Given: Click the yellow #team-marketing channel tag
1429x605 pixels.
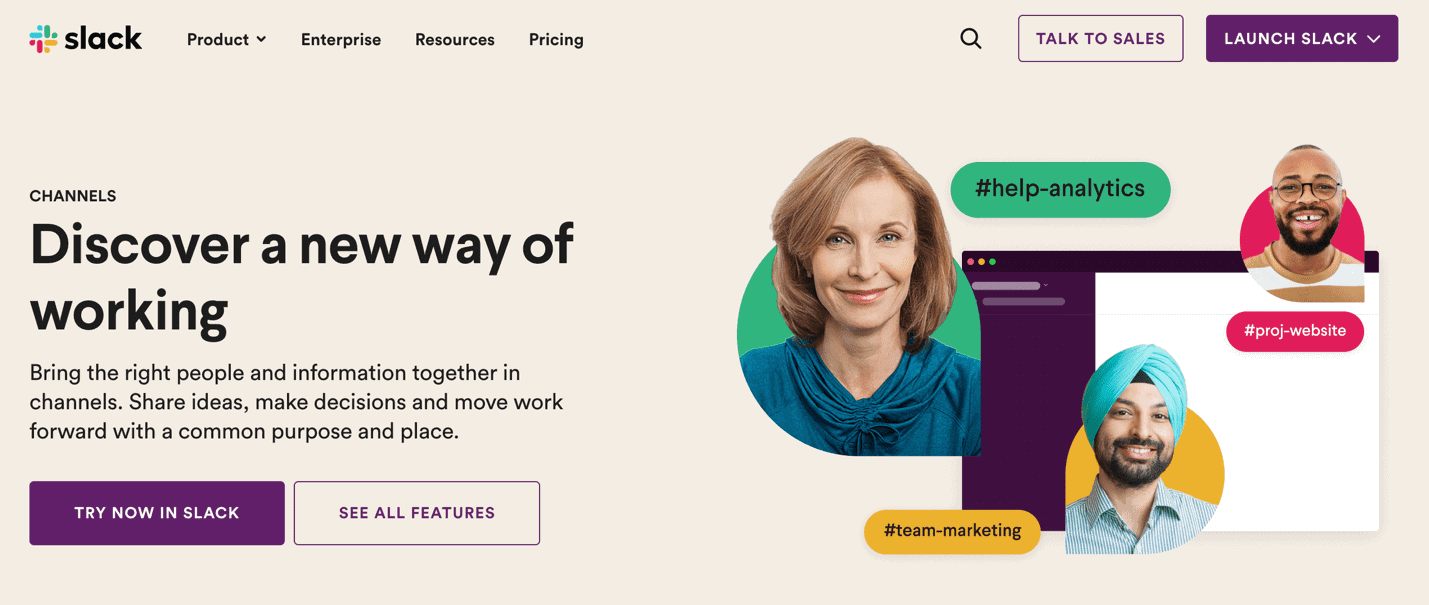Looking at the screenshot, I should (x=952, y=530).
